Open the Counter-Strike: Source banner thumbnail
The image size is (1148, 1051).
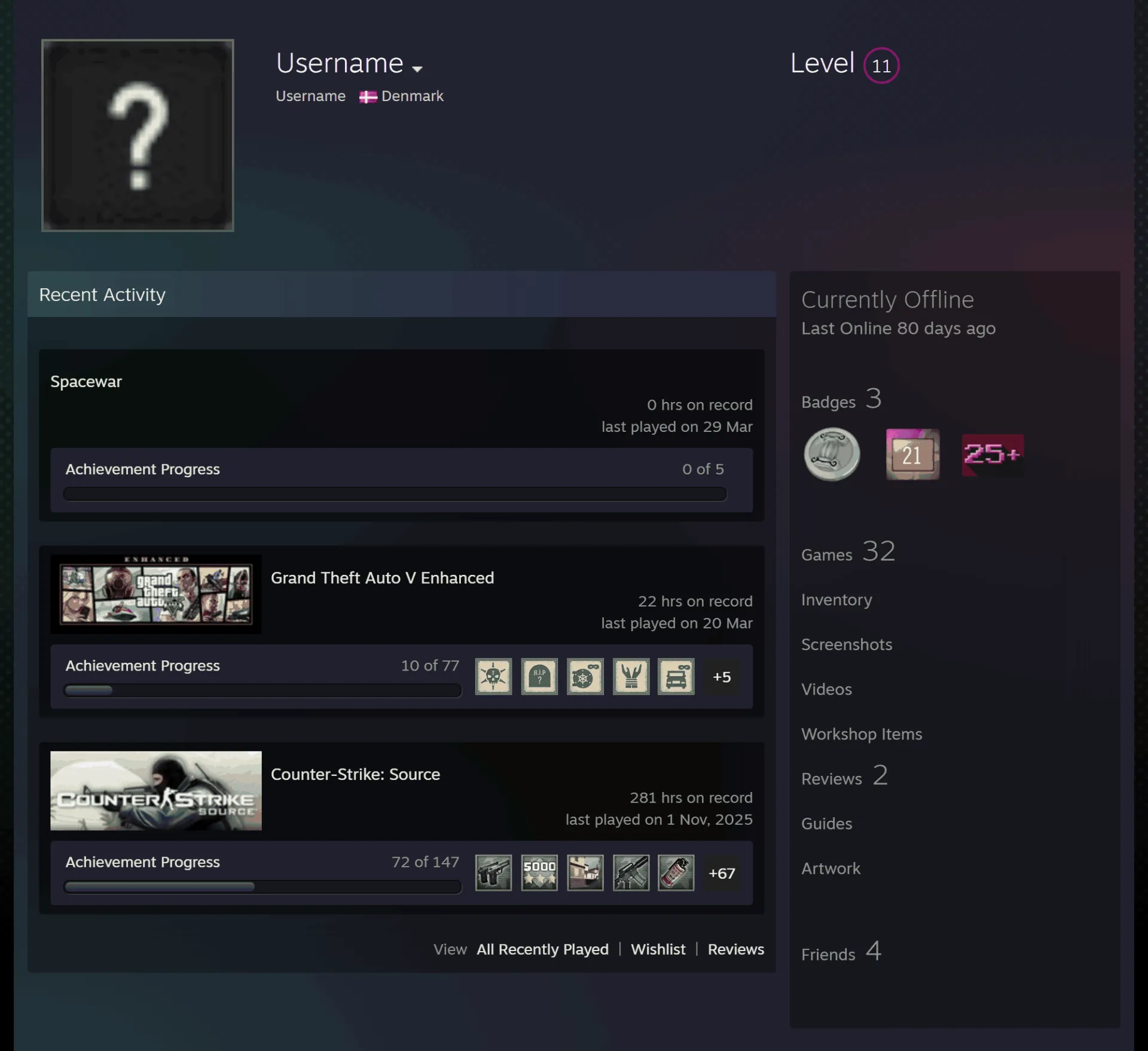coord(156,790)
